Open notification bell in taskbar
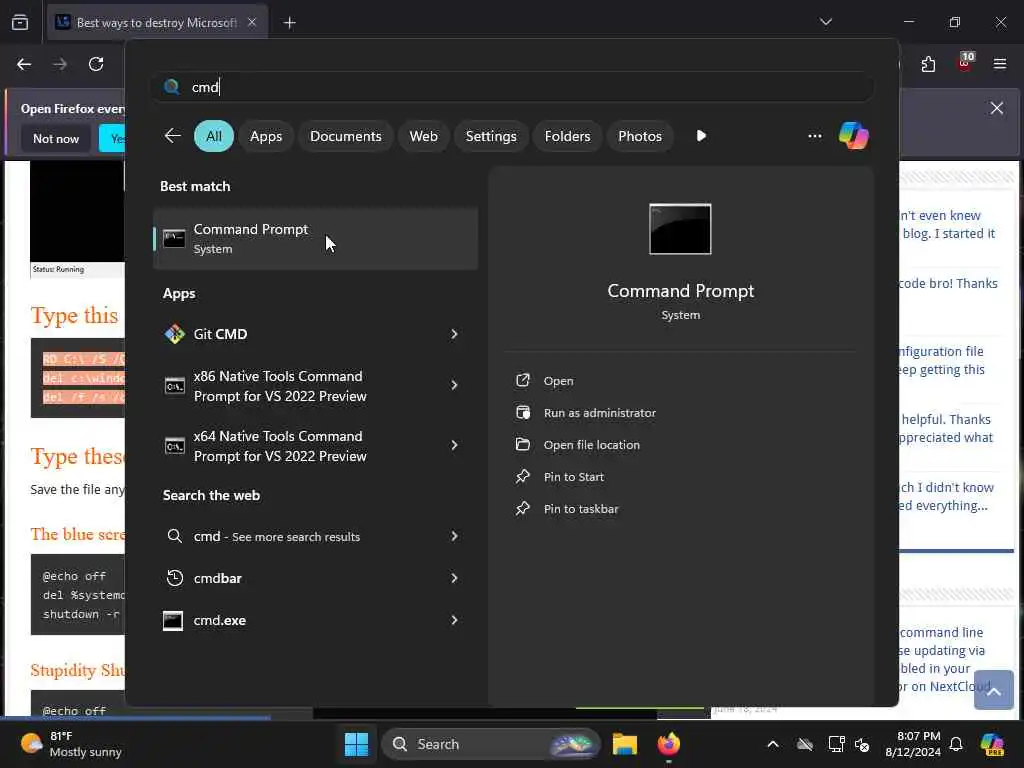The height and width of the screenshot is (768, 1024). click(x=956, y=744)
